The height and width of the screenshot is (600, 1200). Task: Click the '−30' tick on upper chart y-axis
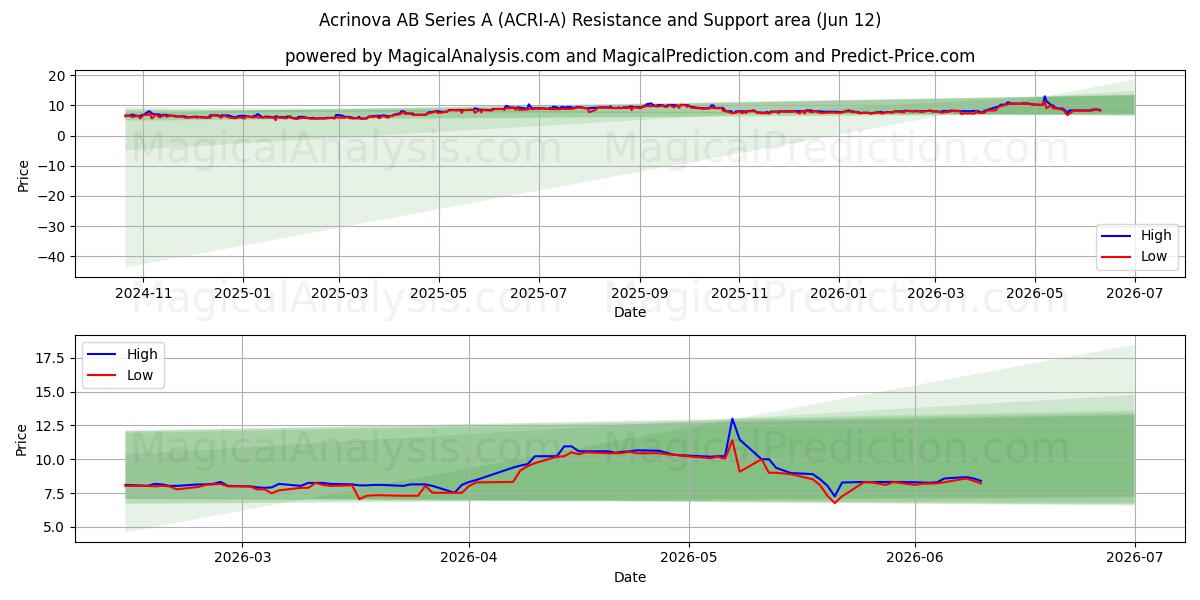click(52, 227)
